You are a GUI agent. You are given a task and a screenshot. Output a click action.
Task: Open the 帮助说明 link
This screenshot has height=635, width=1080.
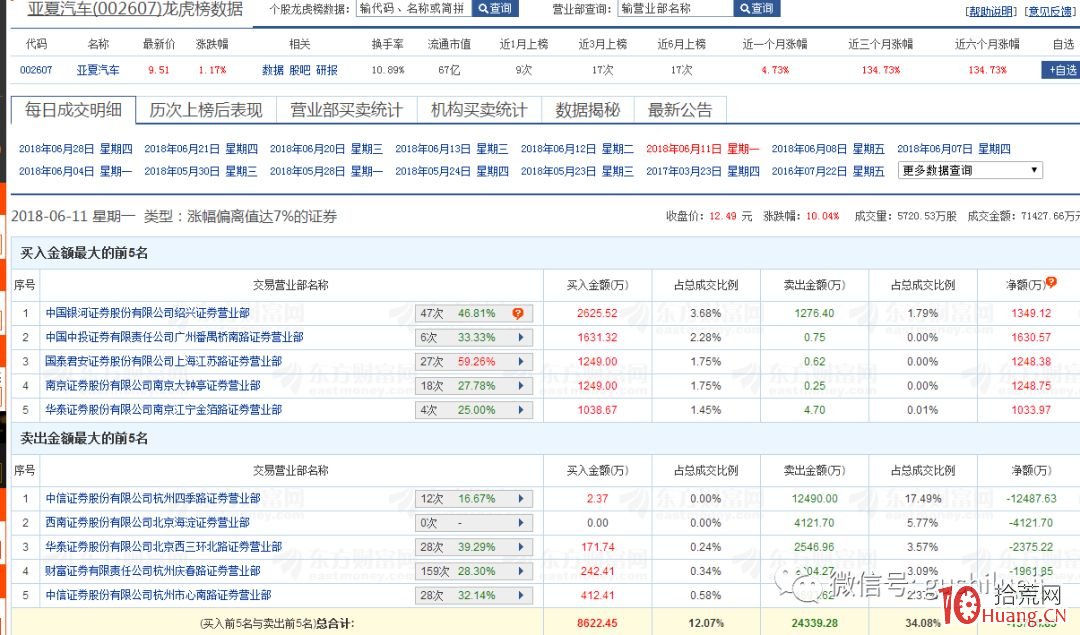coord(991,11)
